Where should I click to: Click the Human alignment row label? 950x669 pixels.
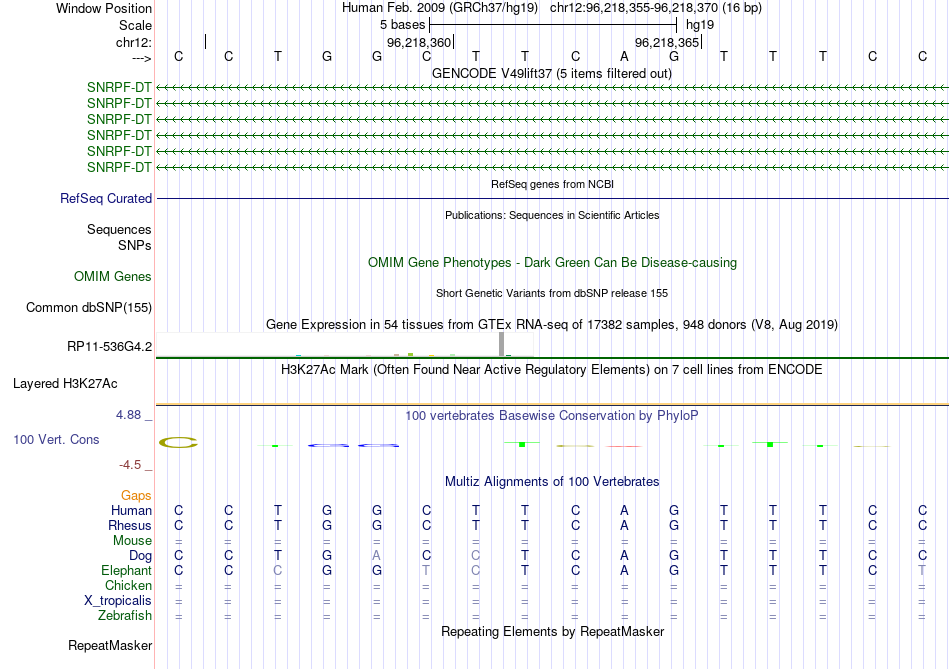(x=131, y=510)
